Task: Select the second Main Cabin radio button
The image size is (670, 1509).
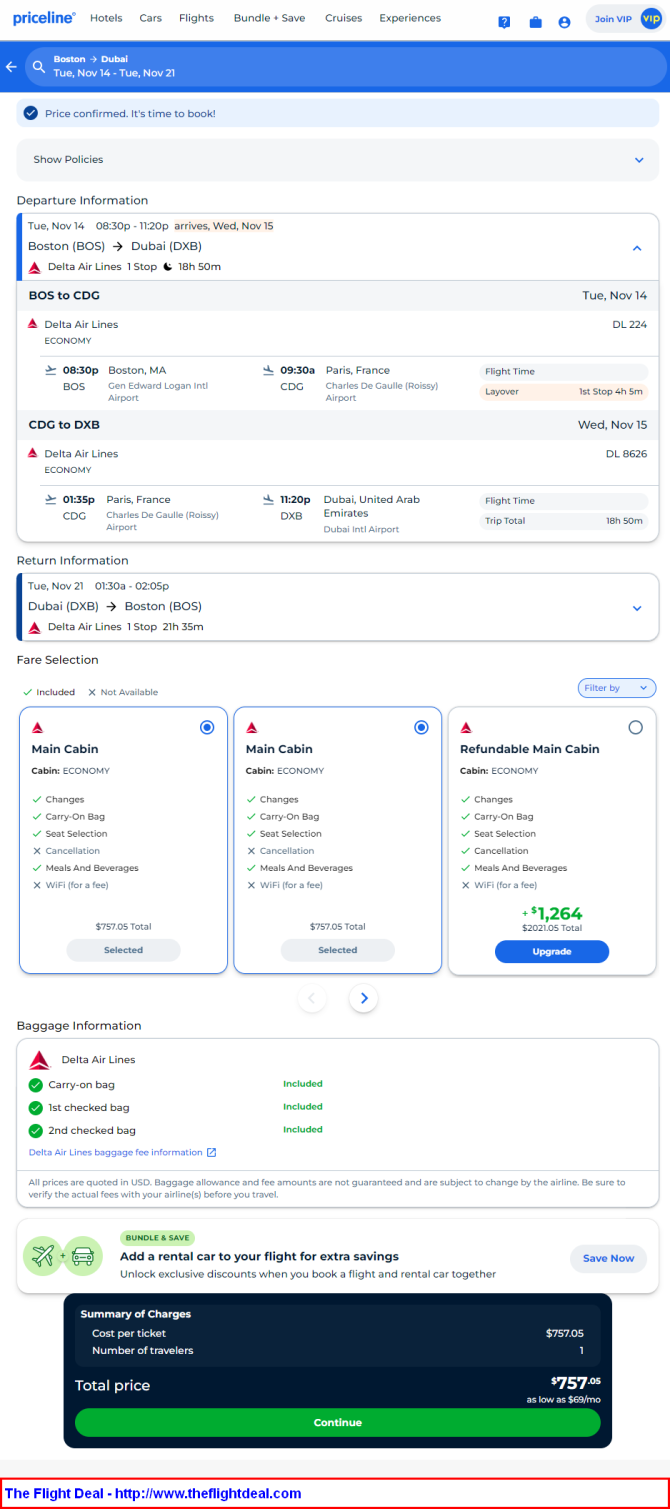Action: point(421,727)
